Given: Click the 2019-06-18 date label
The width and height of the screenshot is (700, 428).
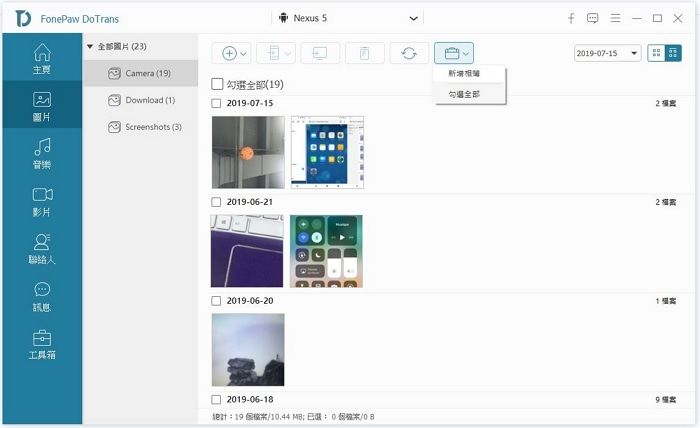Looking at the screenshot, I should 250,399.
